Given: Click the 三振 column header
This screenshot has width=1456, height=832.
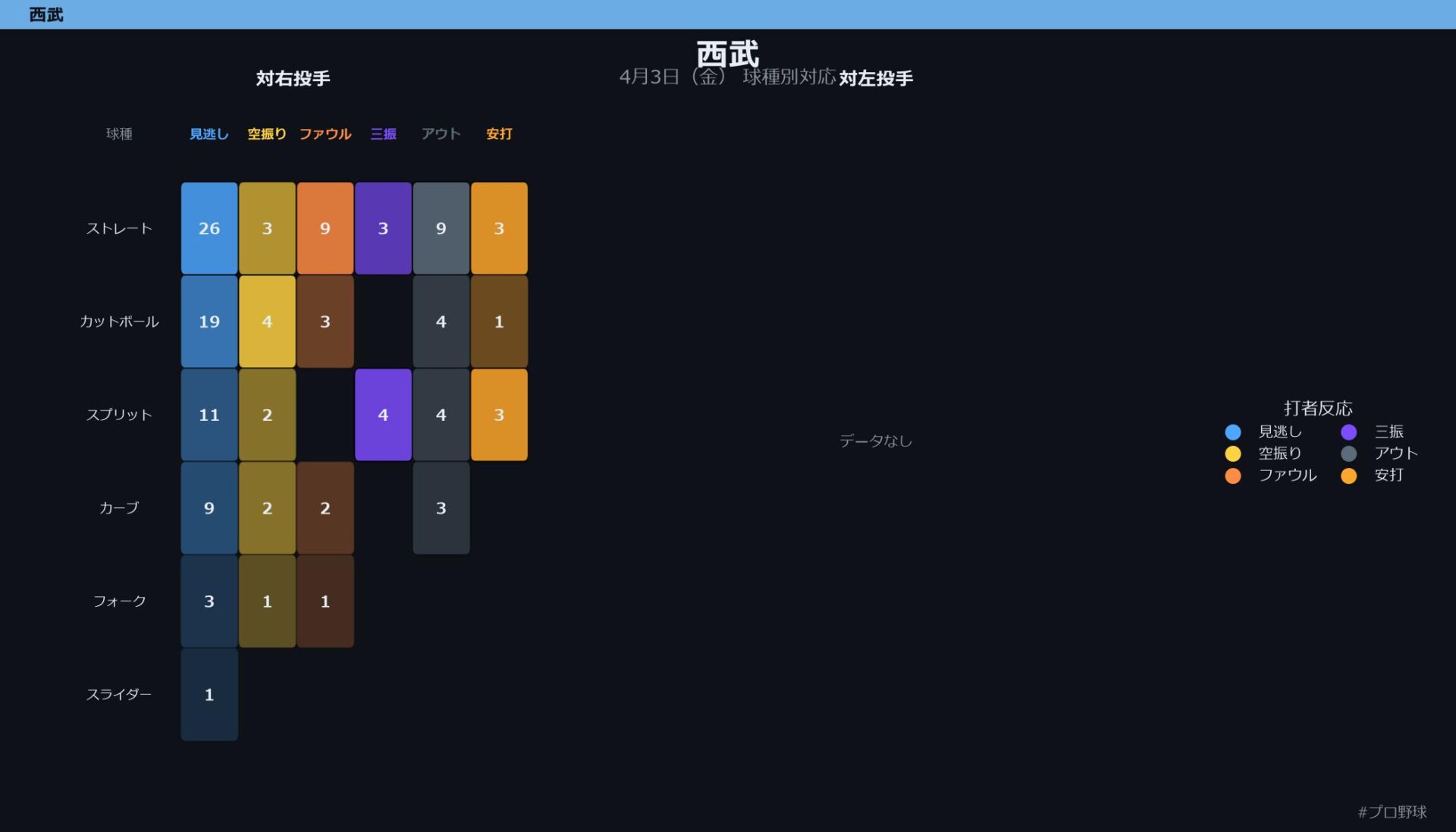Looking at the screenshot, I should (x=383, y=134).
